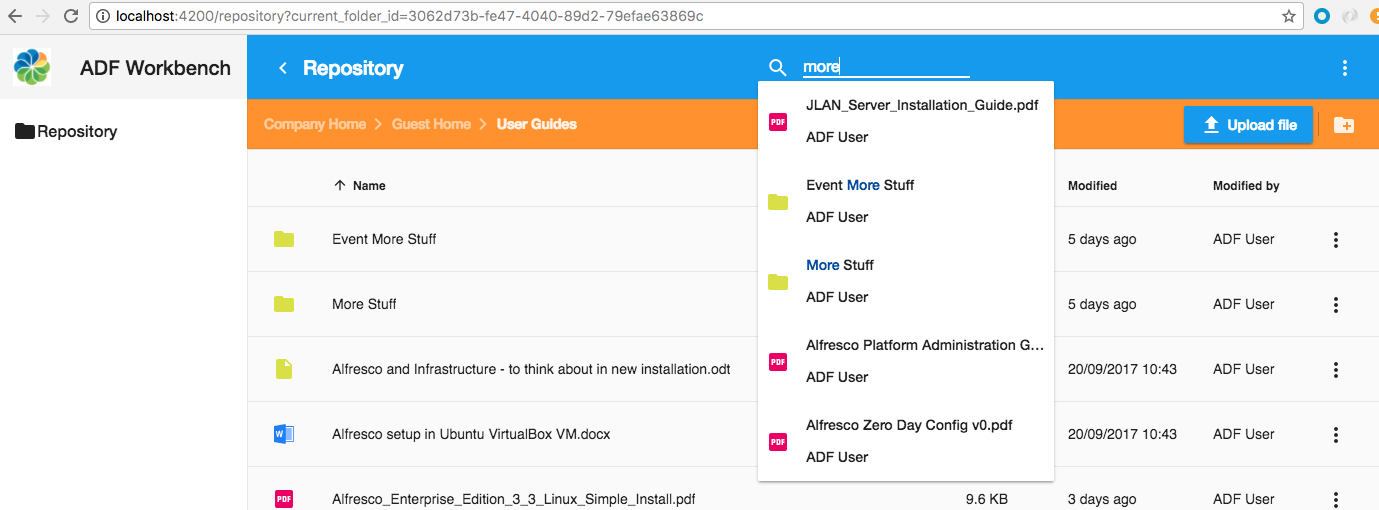Click the create new folder icon
This screenshot has width=1379, height=510.
click(1344, 125)
